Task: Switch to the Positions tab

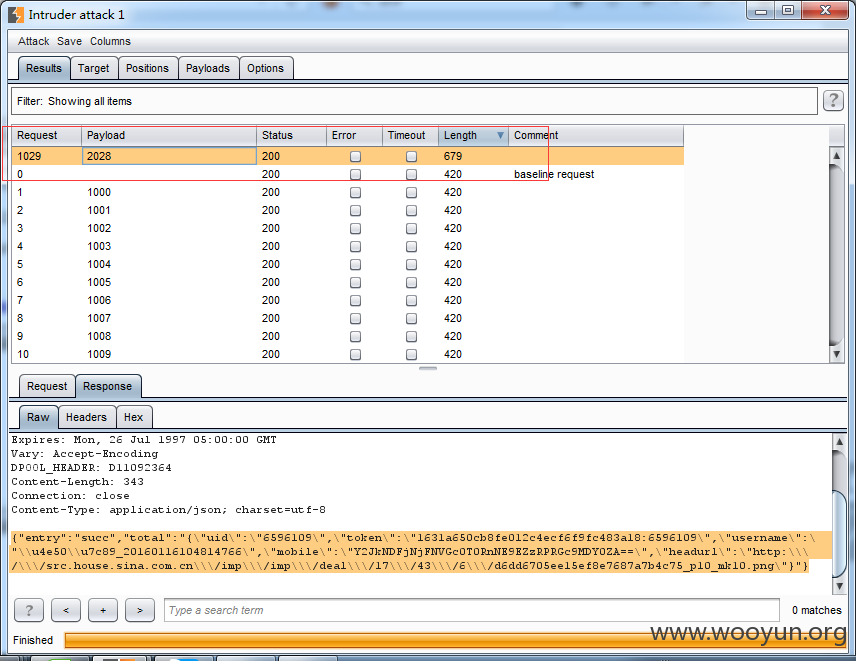Action: pyautogui.click(x=147, y=68)
